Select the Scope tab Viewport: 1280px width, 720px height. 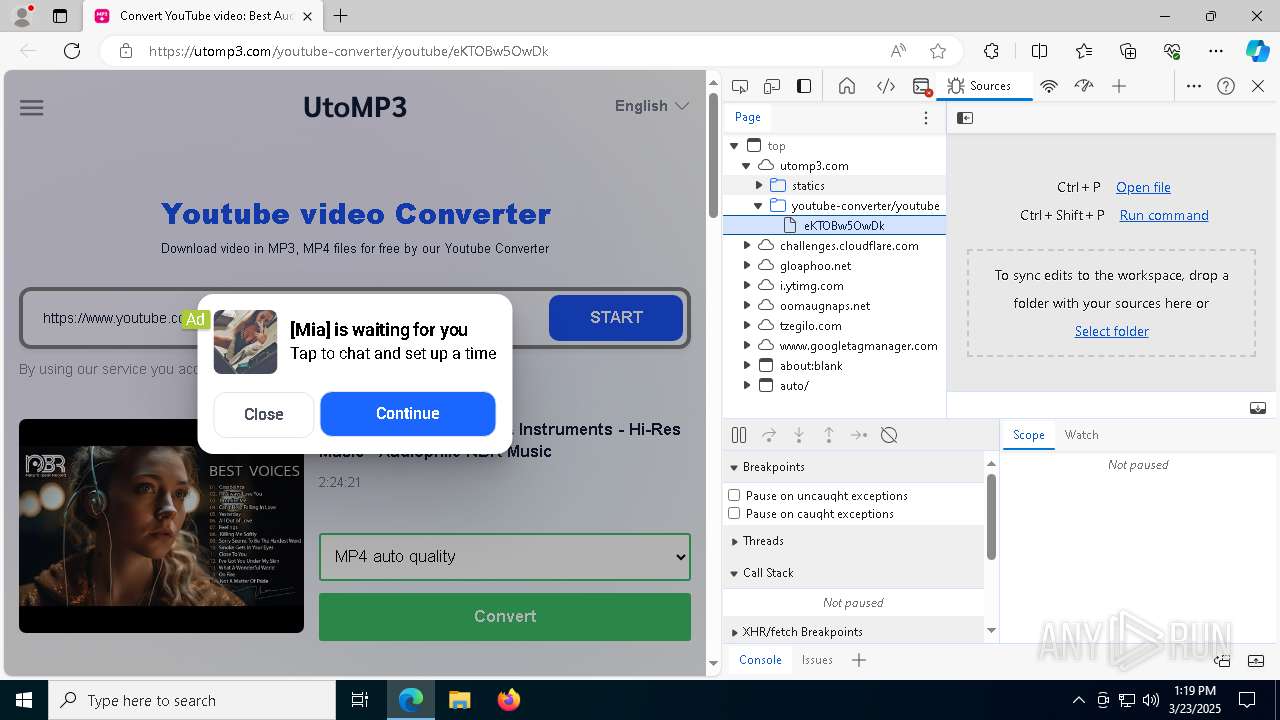click(1028, 435)
